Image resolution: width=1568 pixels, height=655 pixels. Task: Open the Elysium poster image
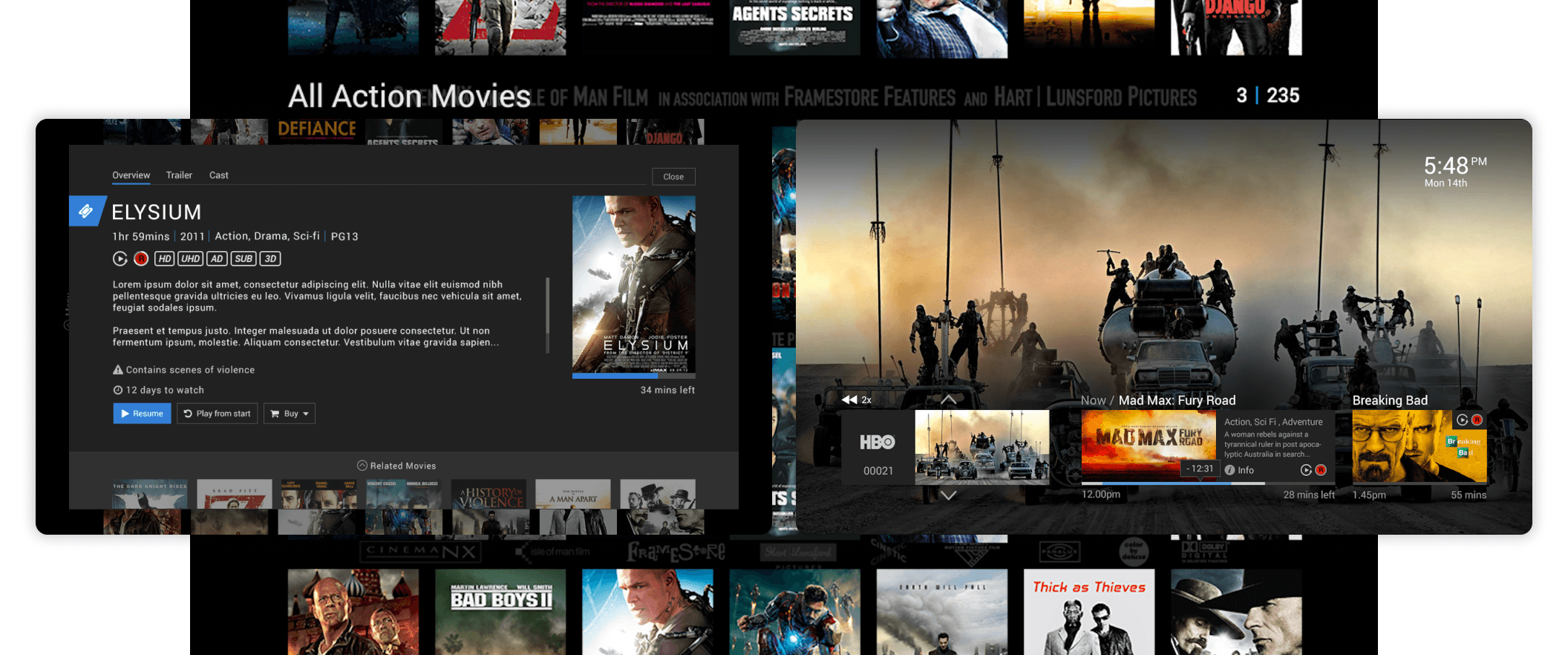point(634,284)
